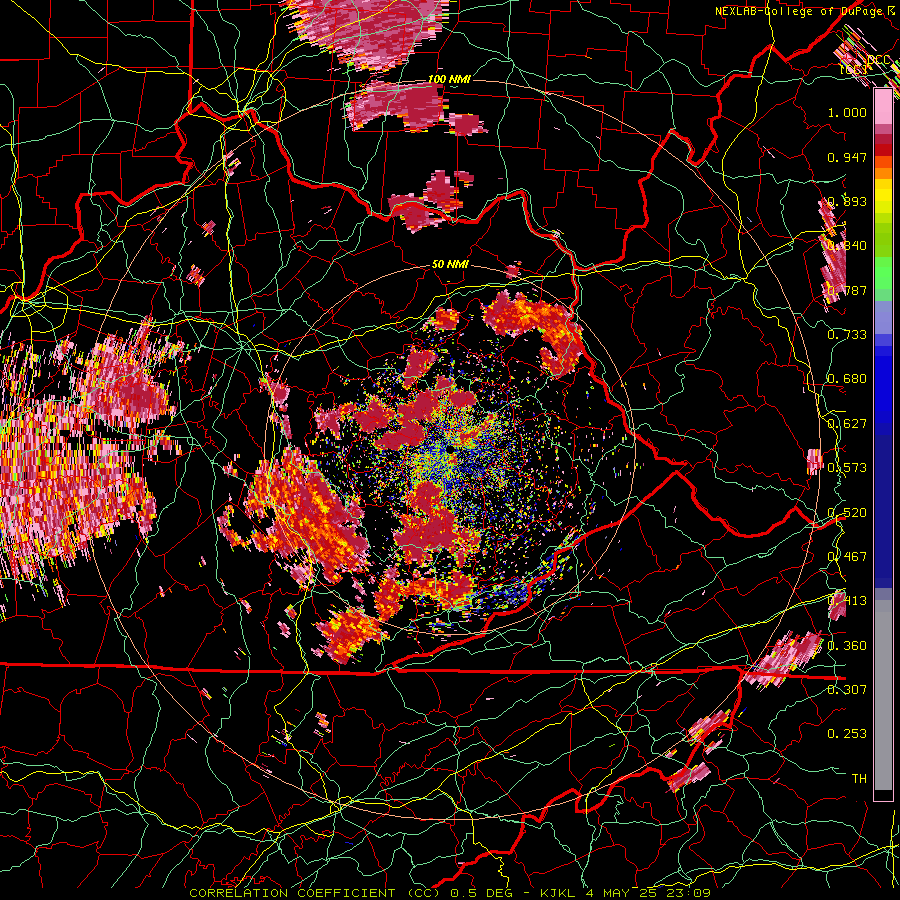Click the 0.627 scale label

pos(847,424)
